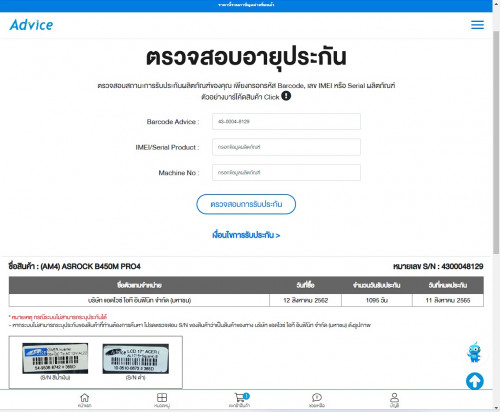Click the Machine No label
This screenshot has height=412, width=500.
pyautogui.click(x=179, y=173)
